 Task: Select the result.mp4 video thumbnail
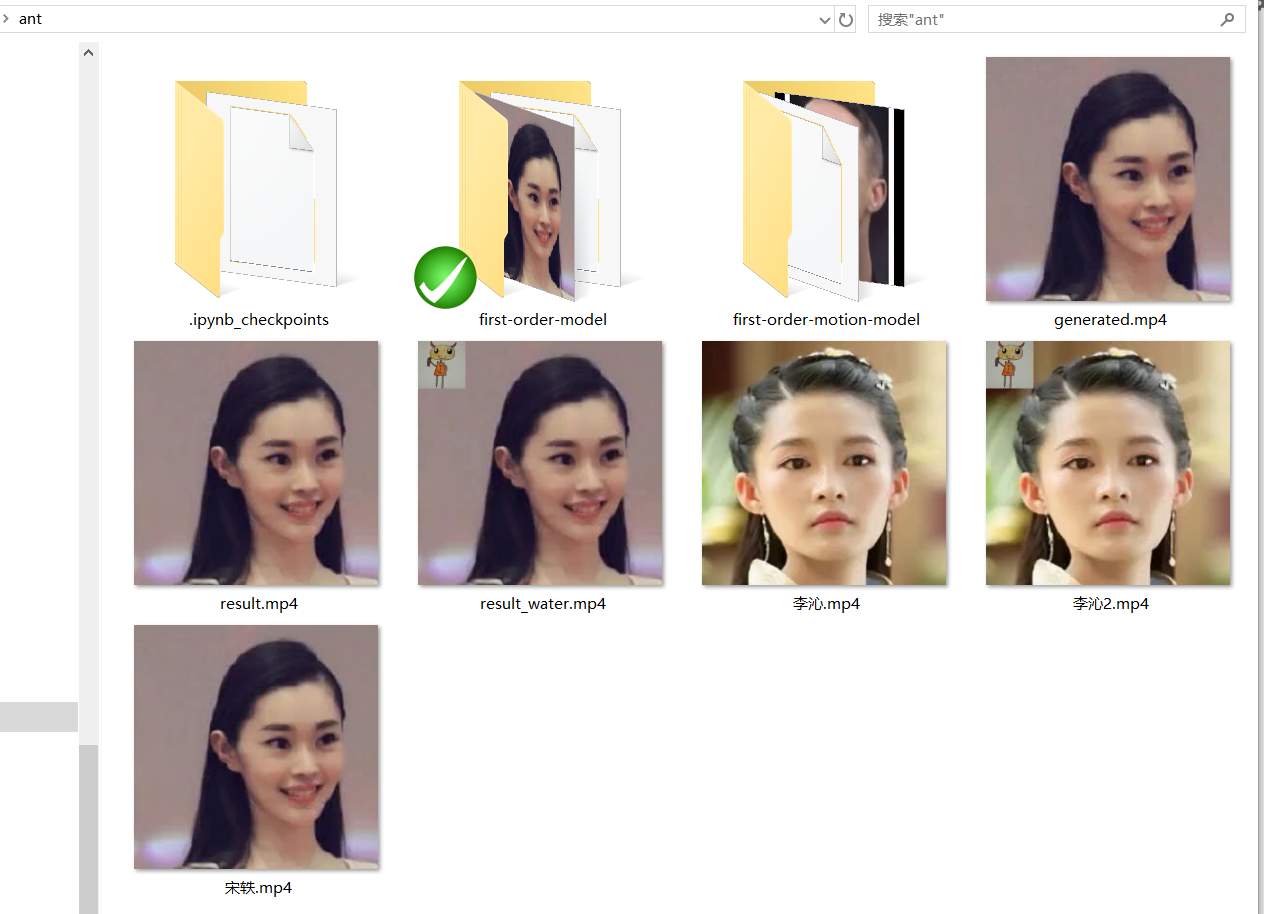256,463
